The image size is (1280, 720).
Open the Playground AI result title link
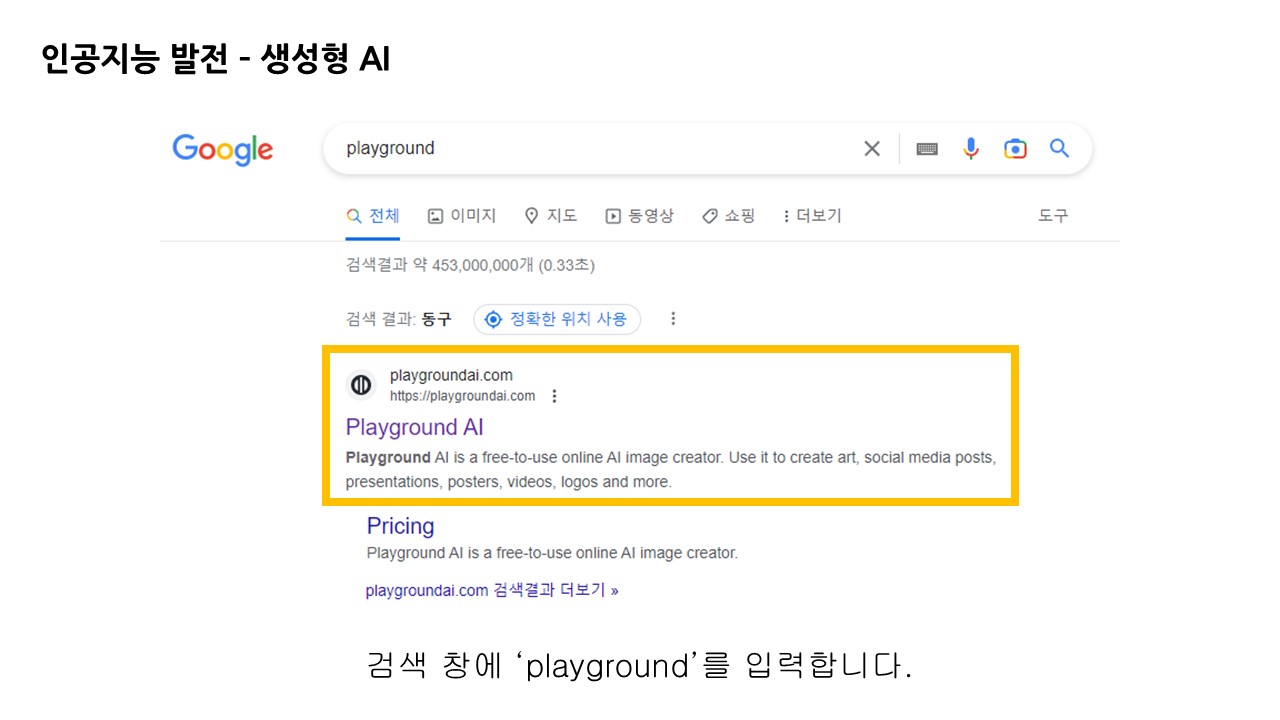(414, 428)
